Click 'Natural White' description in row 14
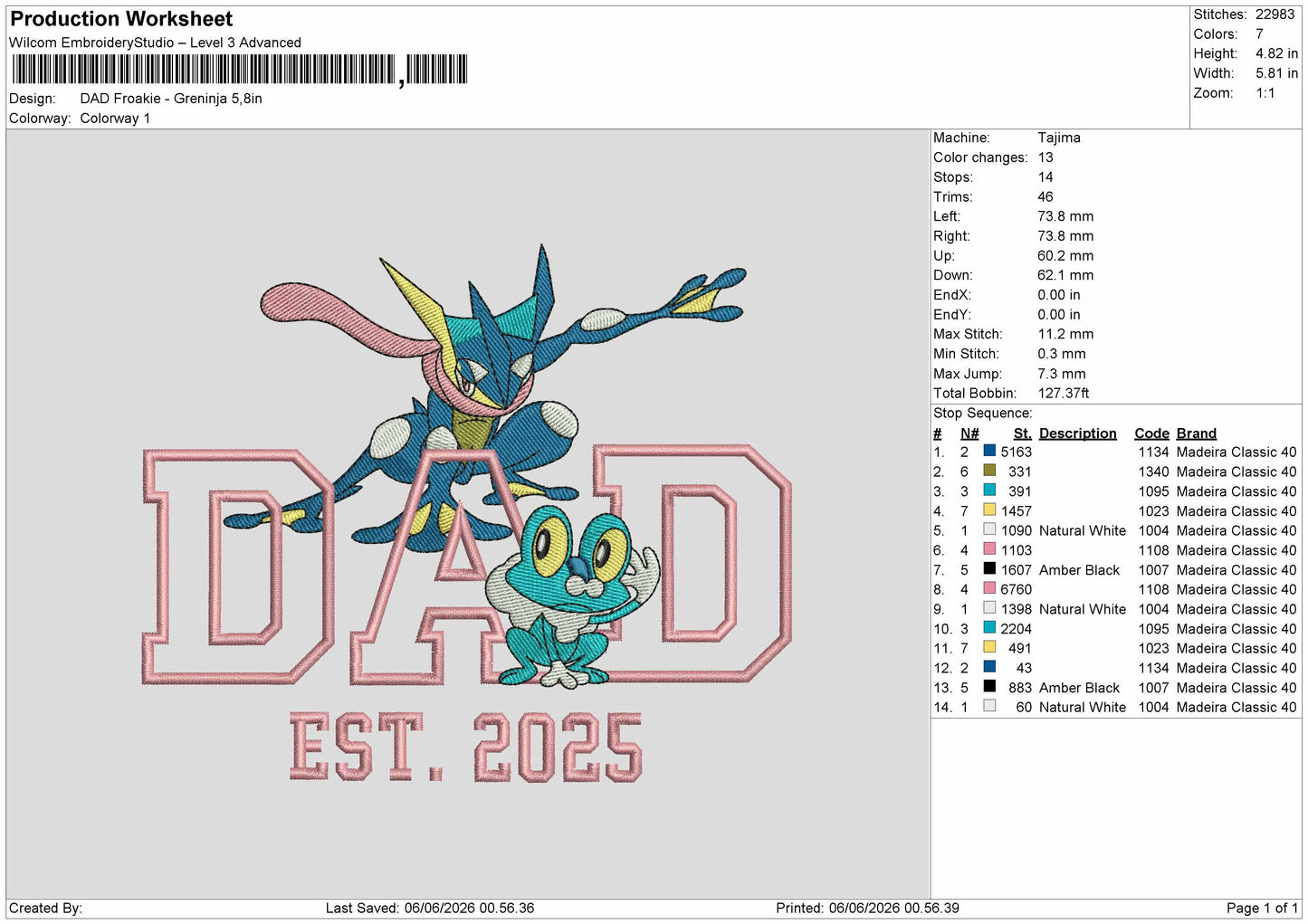The image size is (1308, 924). tap(1083, 708)
